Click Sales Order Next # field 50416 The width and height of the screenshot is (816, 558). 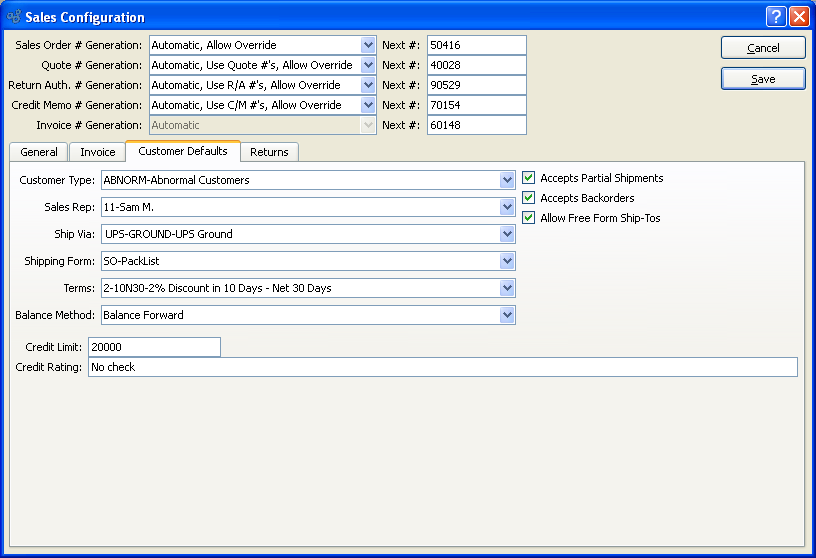click(x=477, y=45)
